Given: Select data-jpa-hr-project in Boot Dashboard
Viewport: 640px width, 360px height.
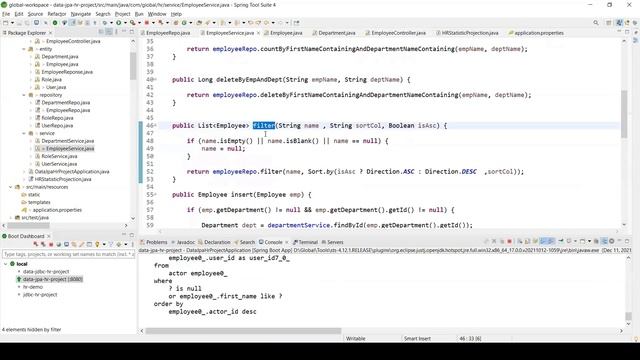Looking at the screenshot, I should [x=53, y=280].
